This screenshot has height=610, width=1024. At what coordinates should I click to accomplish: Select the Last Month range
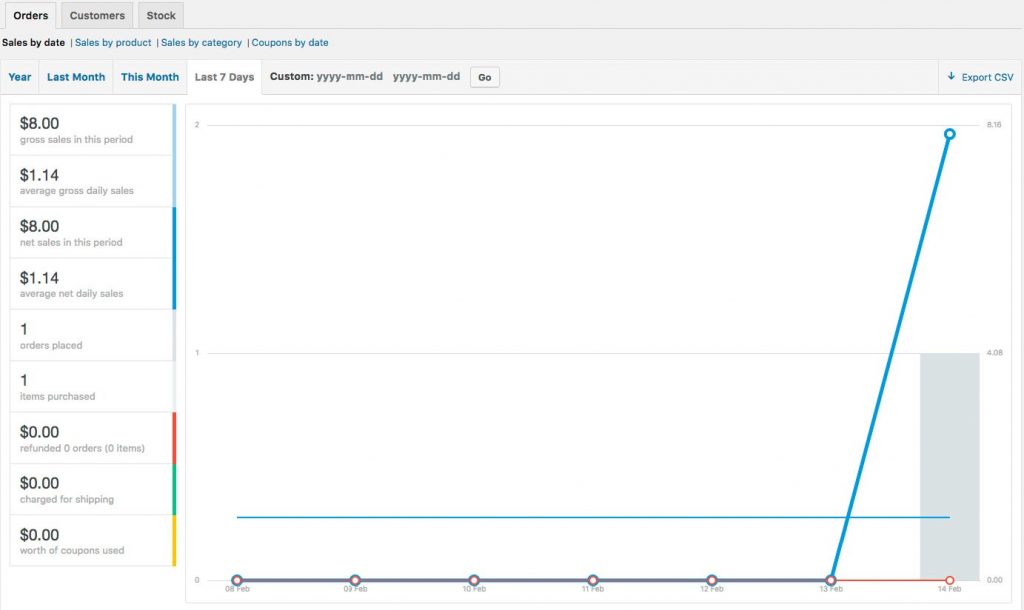click(76, 77)
